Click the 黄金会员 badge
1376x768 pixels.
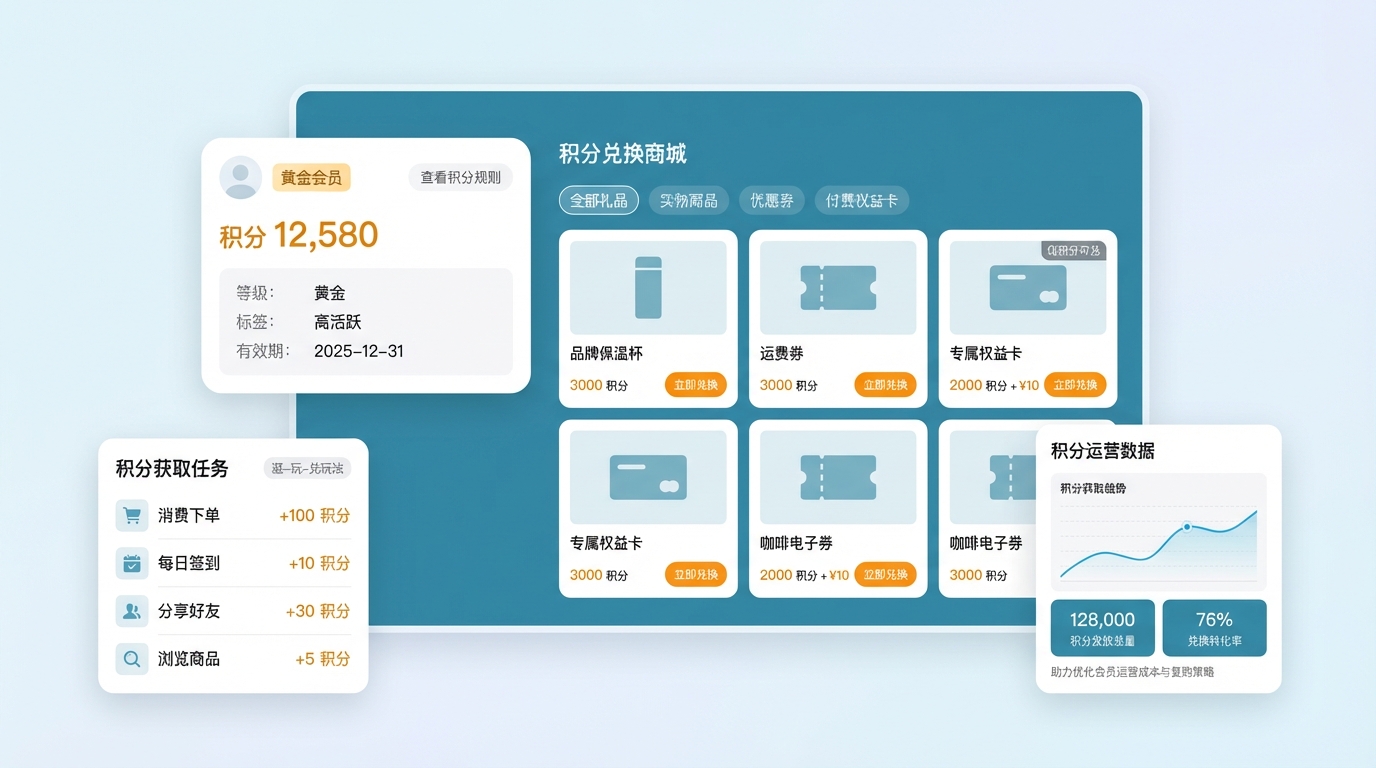(311, 178)
